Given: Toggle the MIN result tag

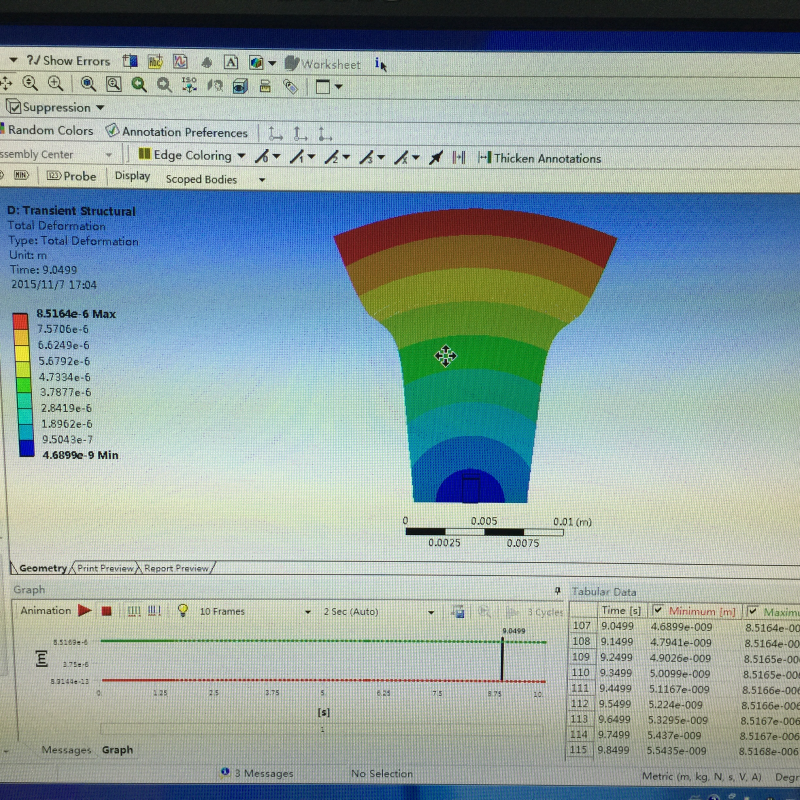Looking at the screenshot, I should 20,175.
